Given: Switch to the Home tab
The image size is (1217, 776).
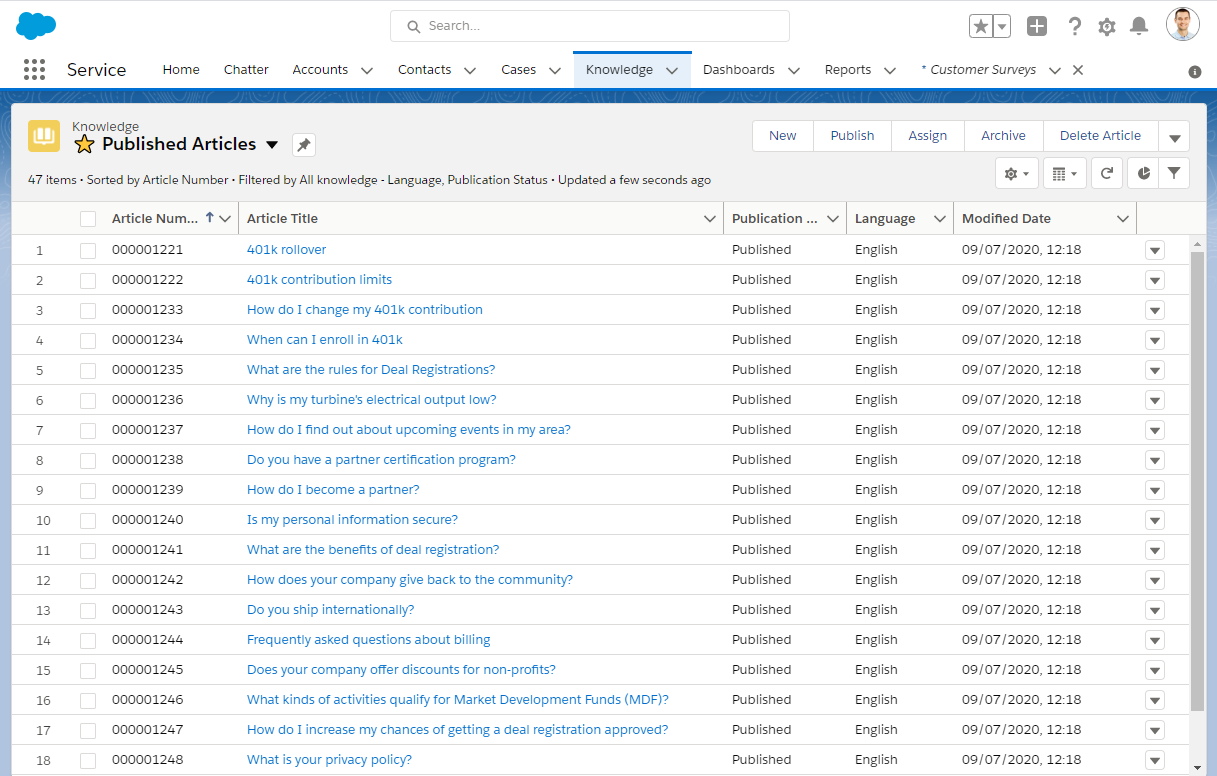Looking at the screenshot, I should [x=180, y=69].
